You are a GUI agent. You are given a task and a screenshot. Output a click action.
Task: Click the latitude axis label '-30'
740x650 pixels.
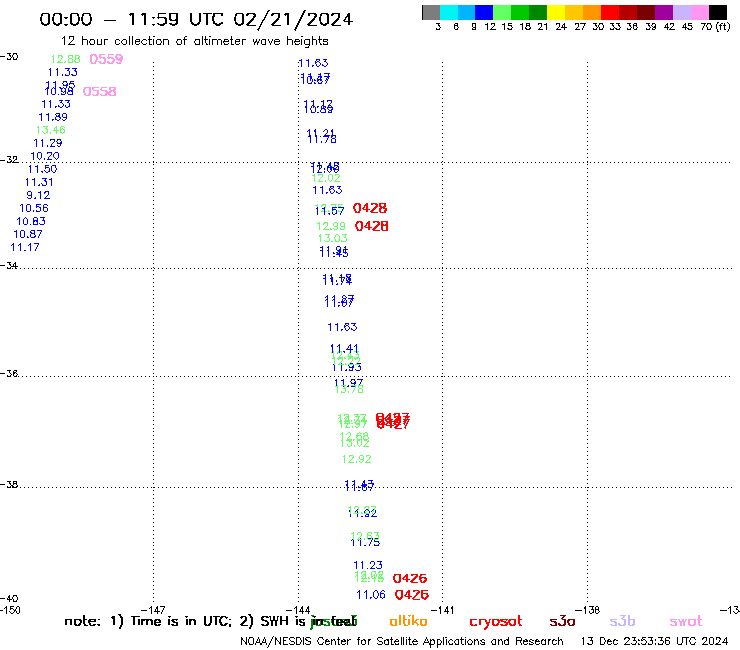click(9, 57)
